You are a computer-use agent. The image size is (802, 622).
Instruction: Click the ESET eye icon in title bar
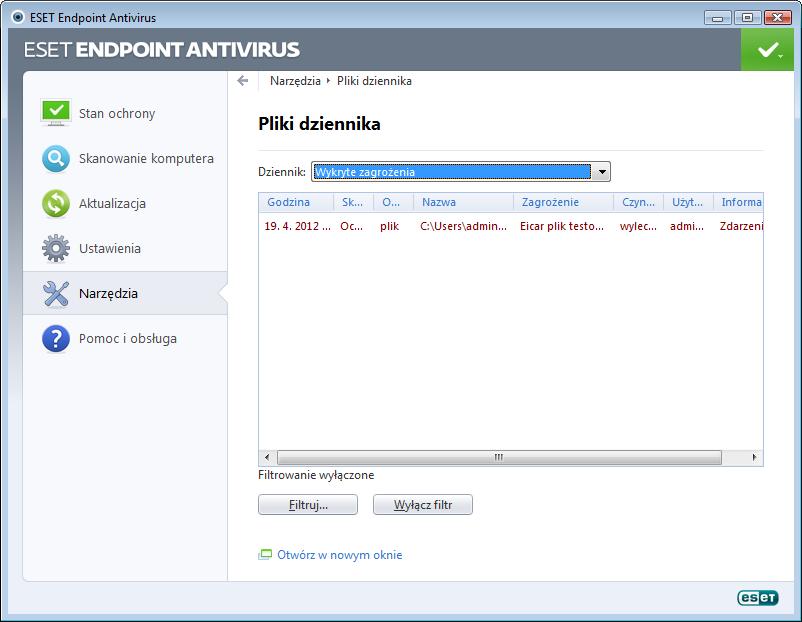18,17
